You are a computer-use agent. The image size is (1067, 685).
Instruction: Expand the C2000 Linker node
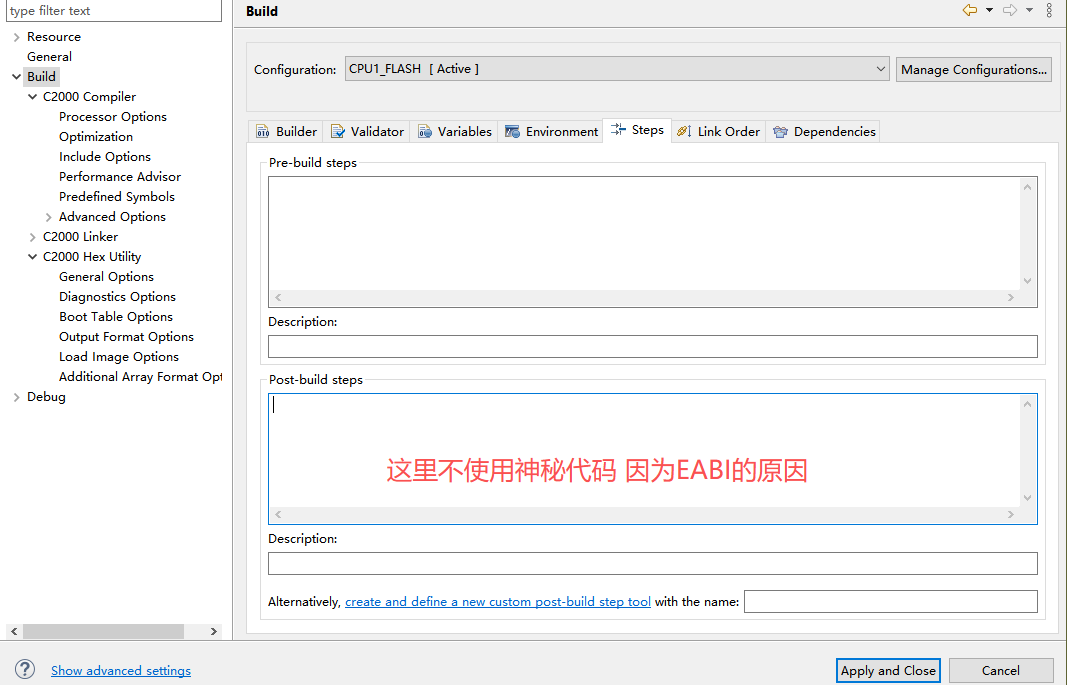point(32,237)
